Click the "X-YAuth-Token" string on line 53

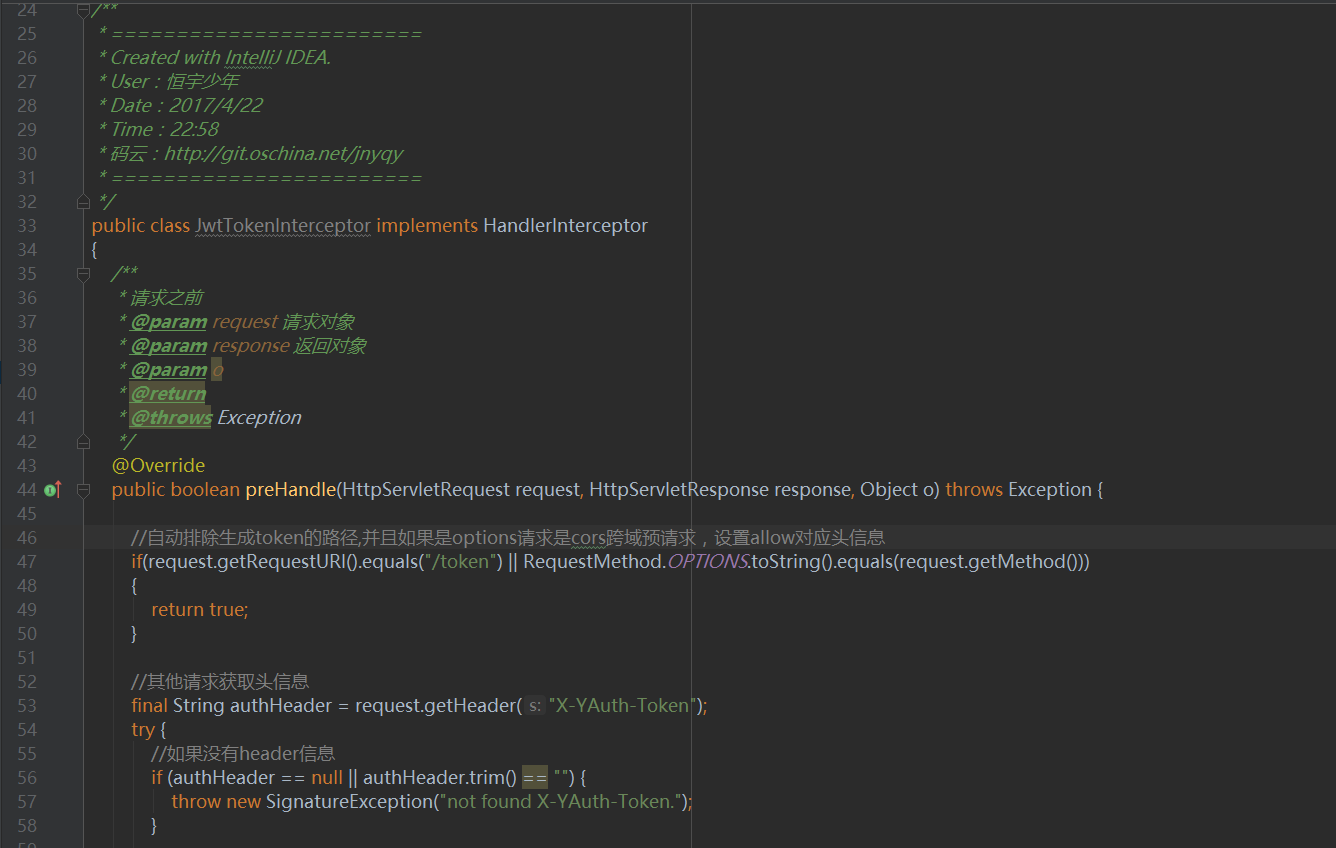(x=620, y=706)
